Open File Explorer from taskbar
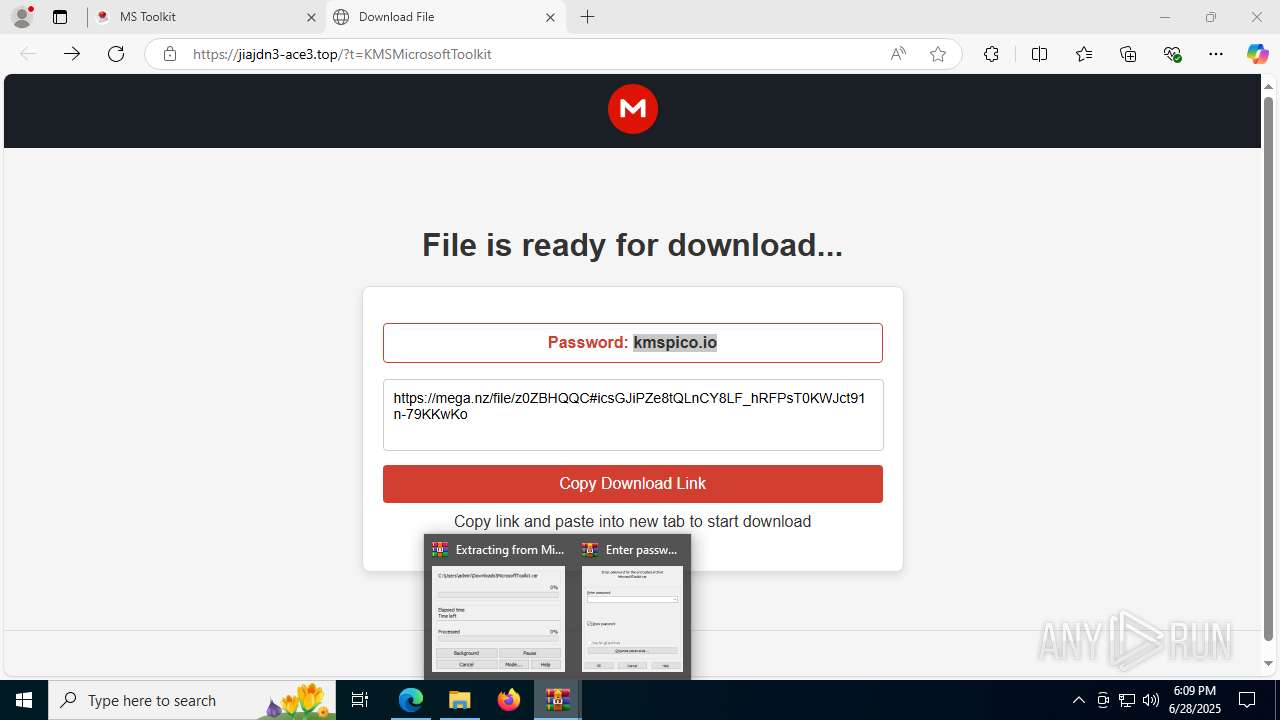The width and height of the screenshot is (1280, 720). (460, 700)
